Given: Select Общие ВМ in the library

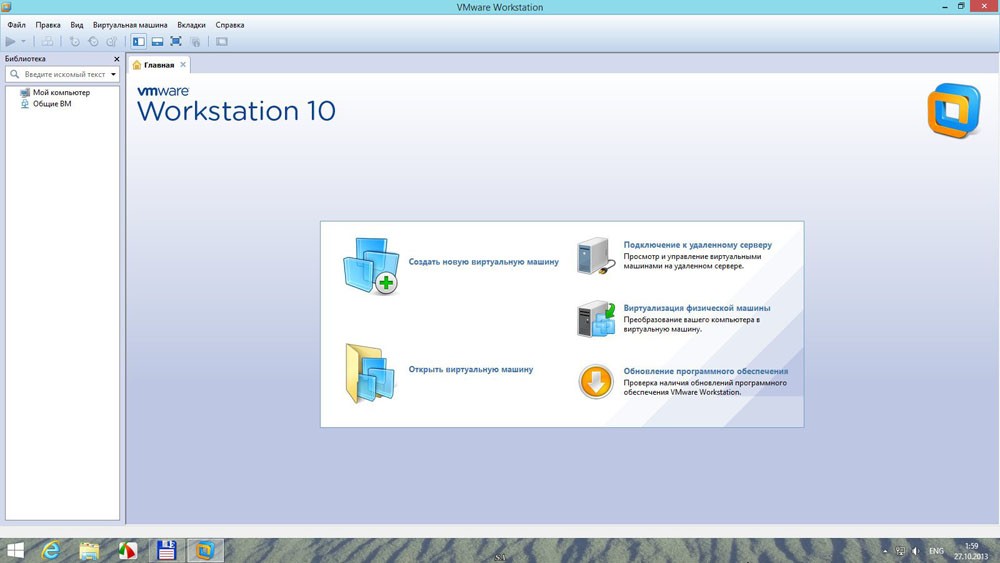Looking at the screenshot, I should (x=52, y=103).
